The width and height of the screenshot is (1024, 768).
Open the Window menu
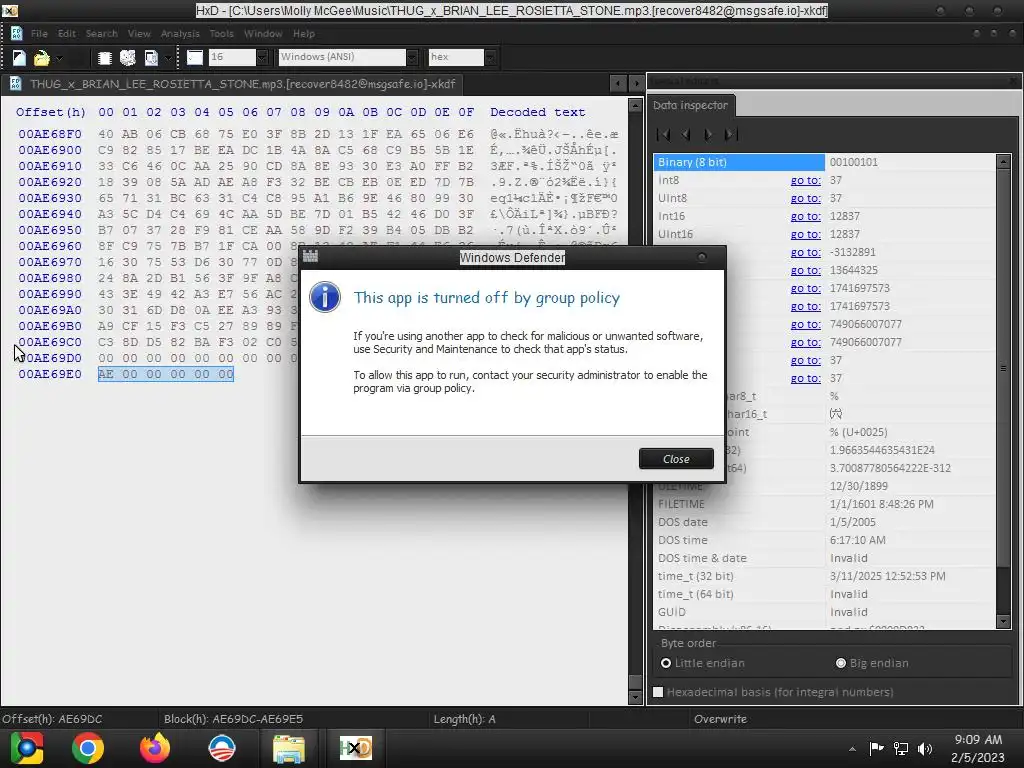263,33
